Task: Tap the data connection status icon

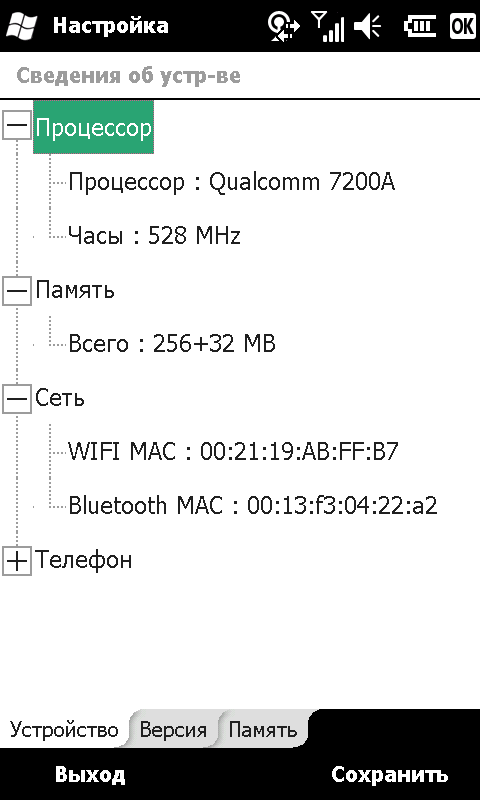Action: coord(284,26)
